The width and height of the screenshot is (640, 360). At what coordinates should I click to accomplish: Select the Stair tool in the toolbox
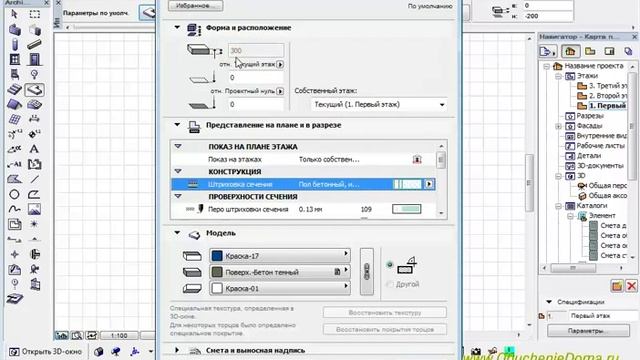coord(14,89)
